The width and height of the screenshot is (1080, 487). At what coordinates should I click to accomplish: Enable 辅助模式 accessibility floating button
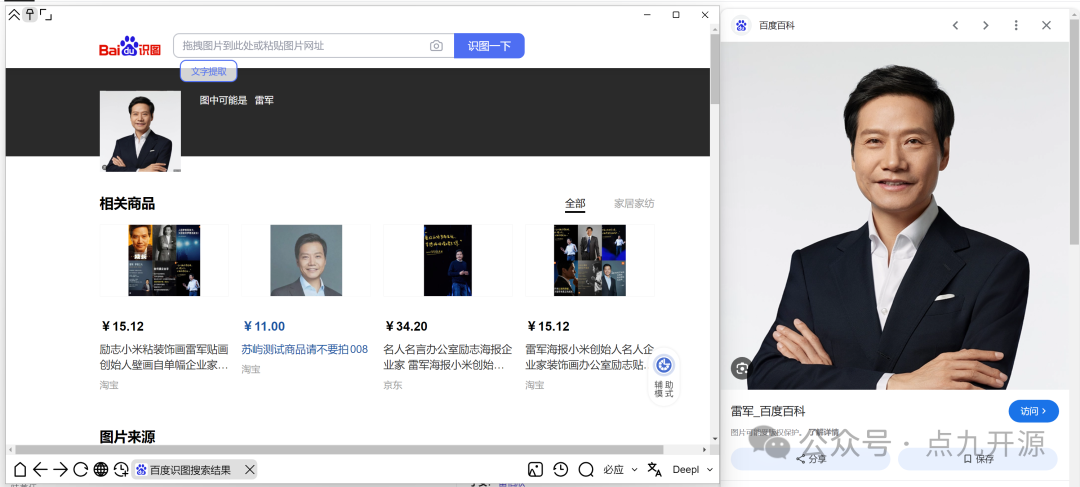click(664, 377)
